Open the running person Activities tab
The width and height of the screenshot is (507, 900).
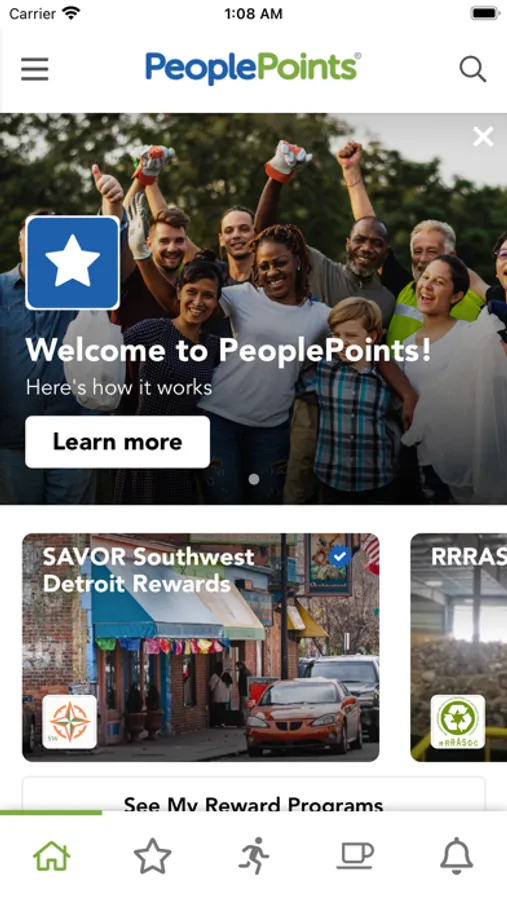pos(254,856)
